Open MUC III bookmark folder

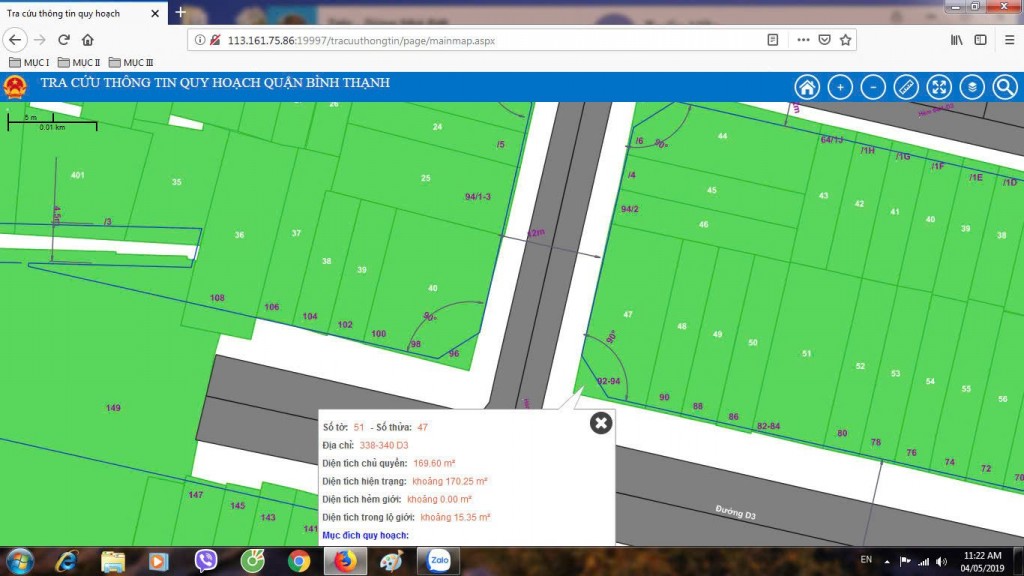(x=131, y=63)
